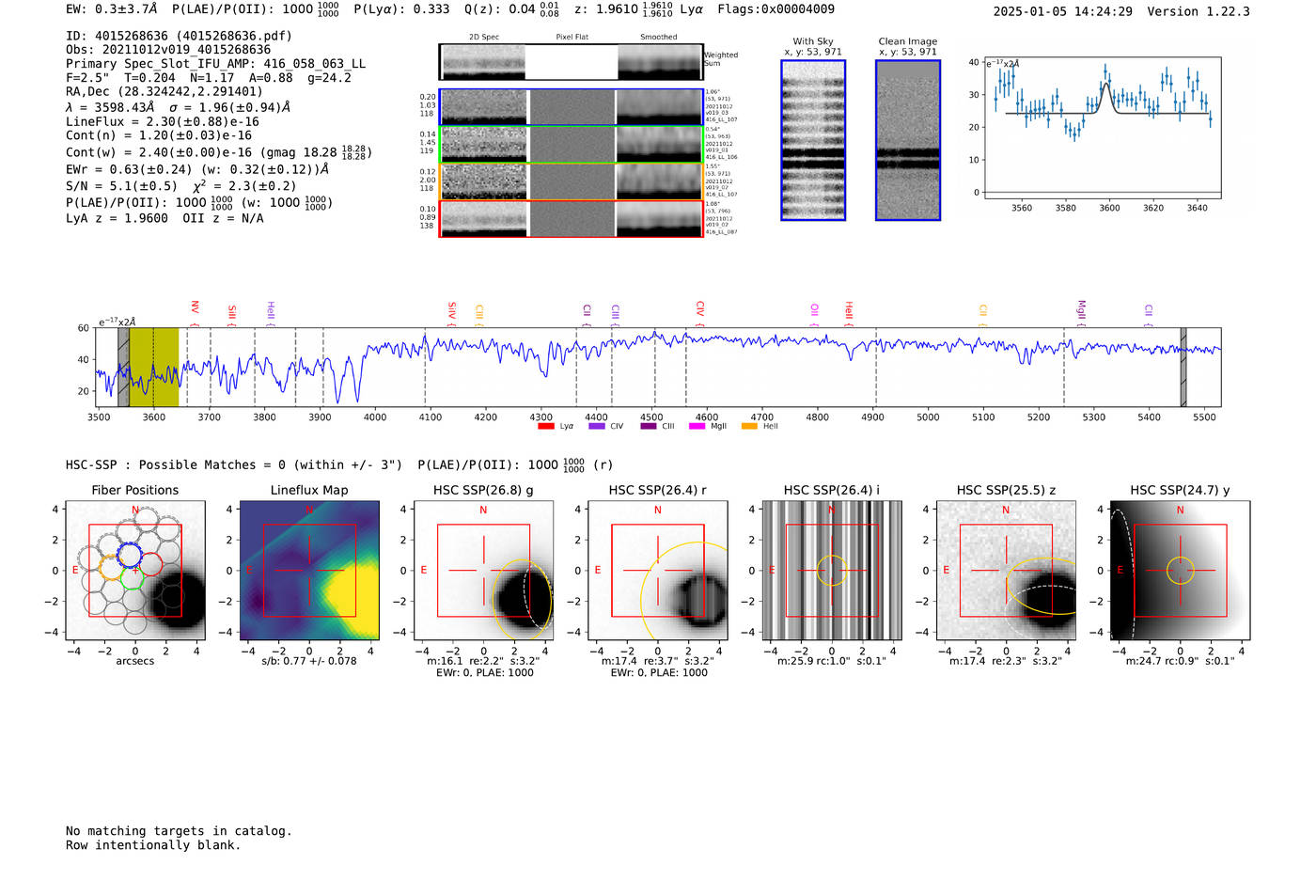The width and height of the screenshot is (1316, 896).
Task: Click the 'LyA z = 1.9600 OII z = N/A' line
Action: tap(164, 218)
